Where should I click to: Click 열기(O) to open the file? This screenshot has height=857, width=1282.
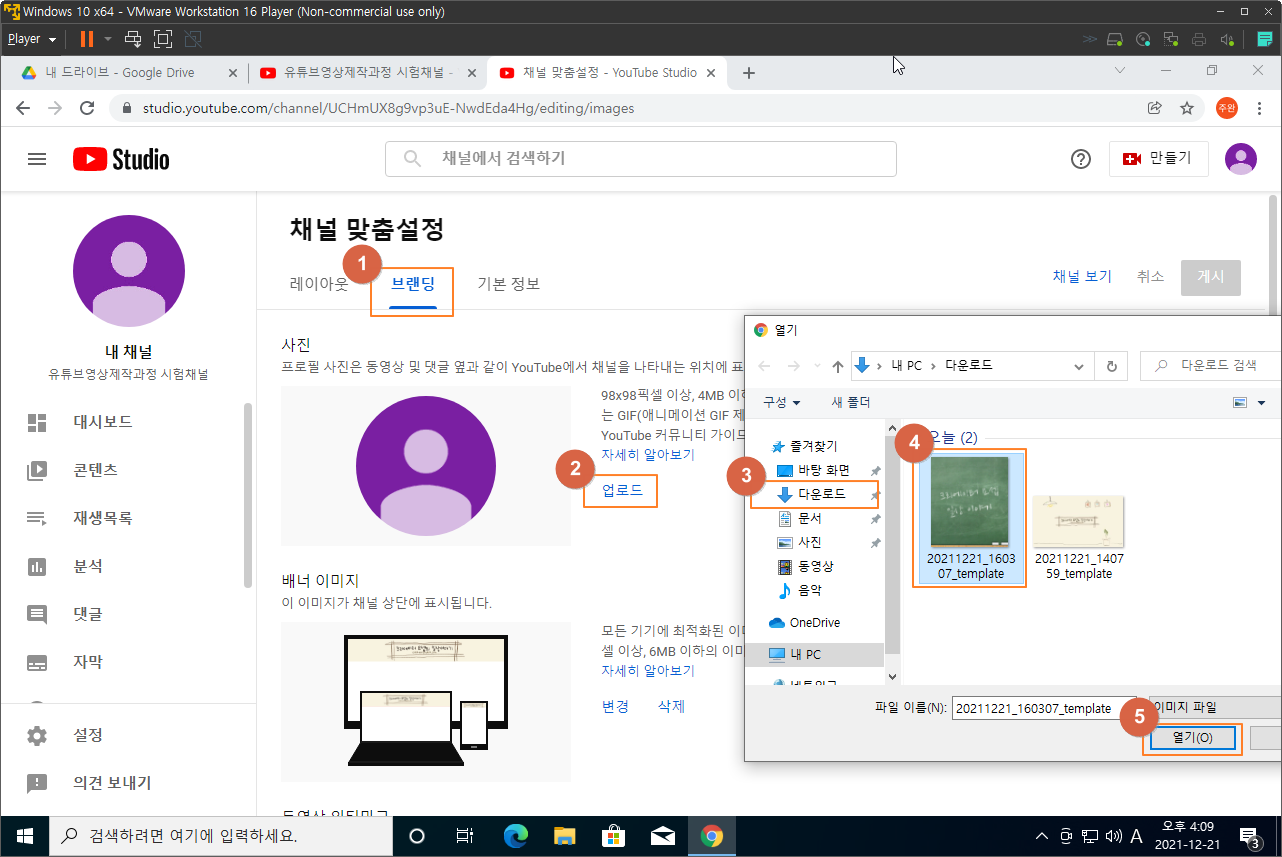(1191, 738)
